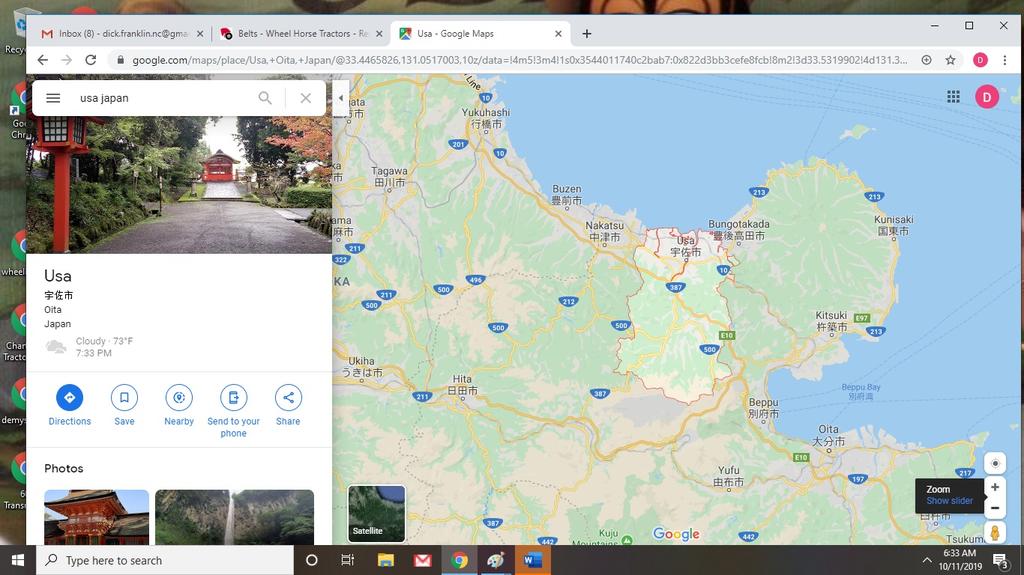Viewport: 1024px width, 575px height.
Task: Switch to Satellite view
Action: (376, 514)
